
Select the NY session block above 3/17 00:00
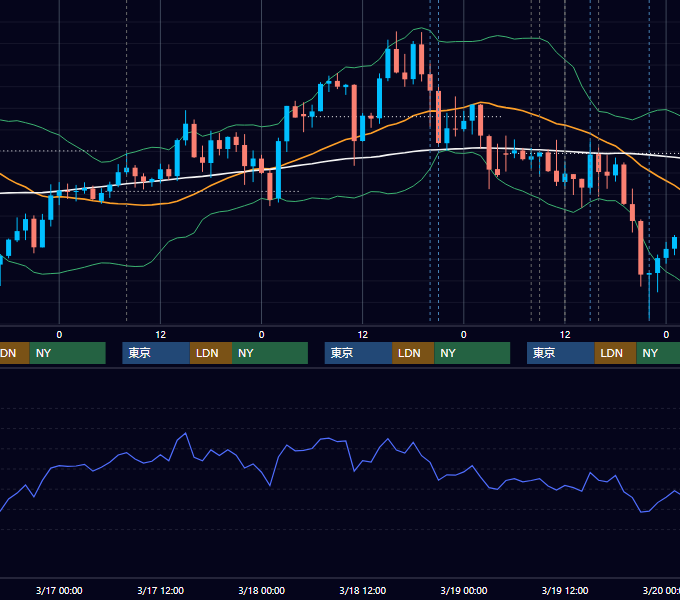[68, 353]
